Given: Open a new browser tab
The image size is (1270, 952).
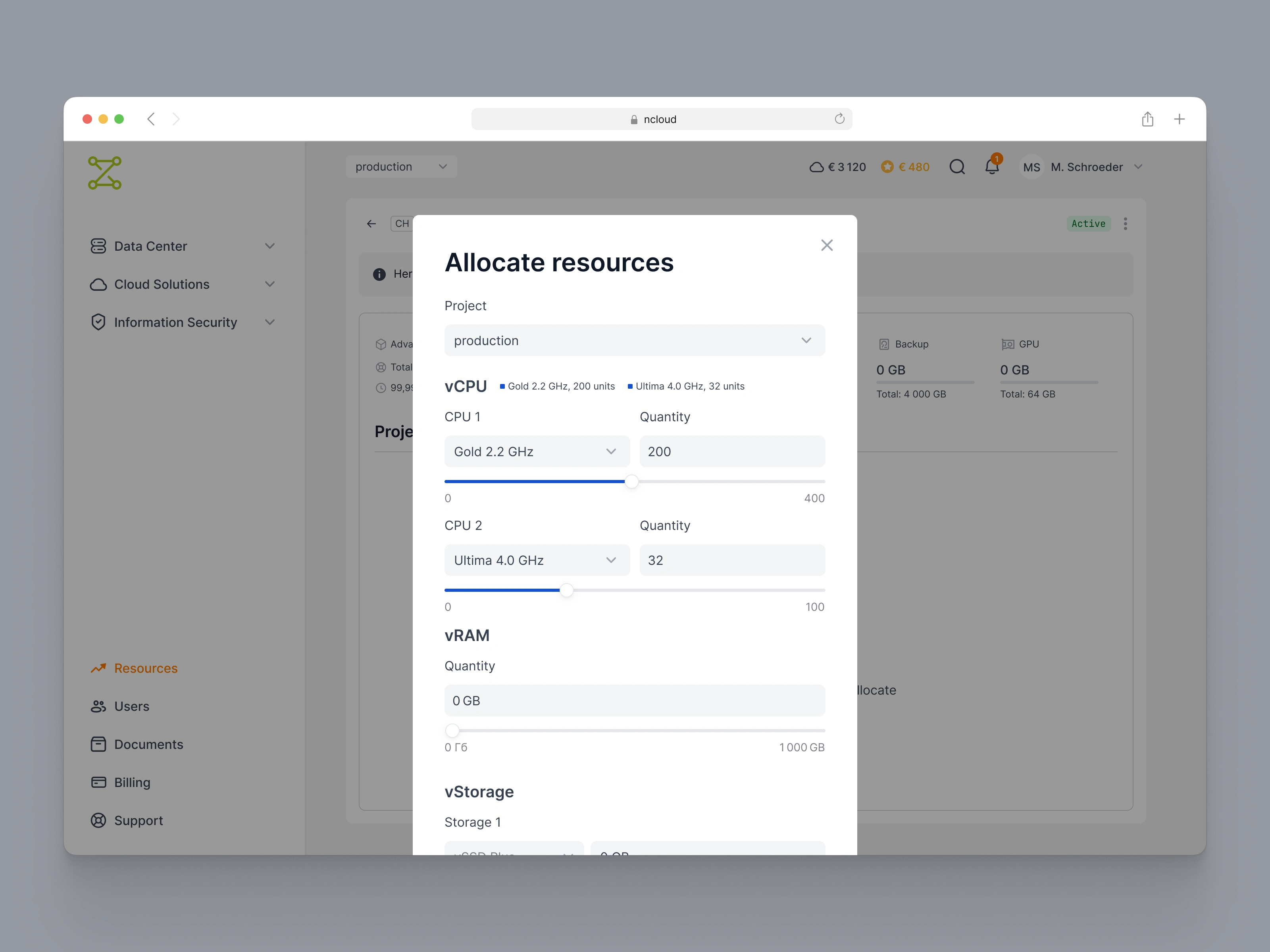Looking at the screenshot, I should (1179, 119).
